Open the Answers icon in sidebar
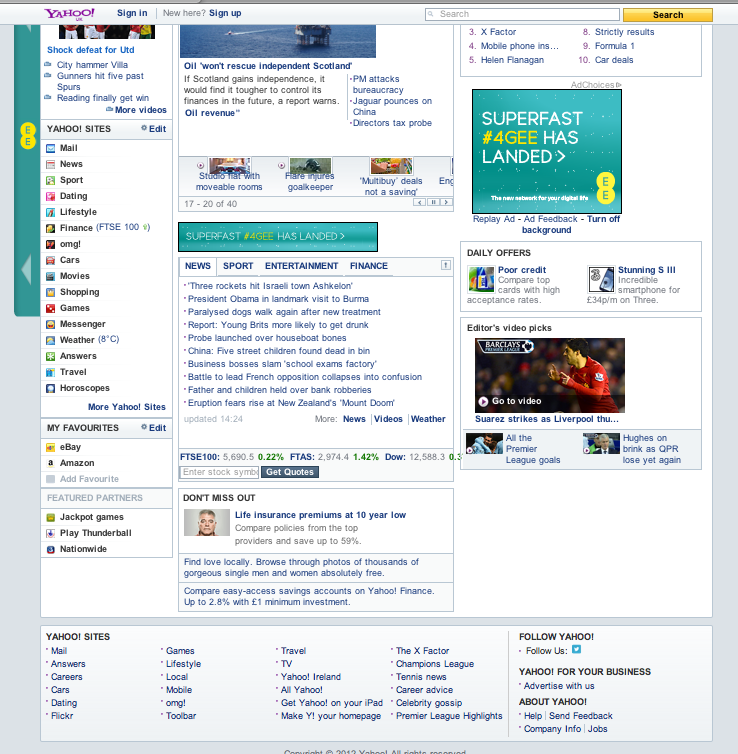The width and height of the screenshot is (738, 754). 50,356
